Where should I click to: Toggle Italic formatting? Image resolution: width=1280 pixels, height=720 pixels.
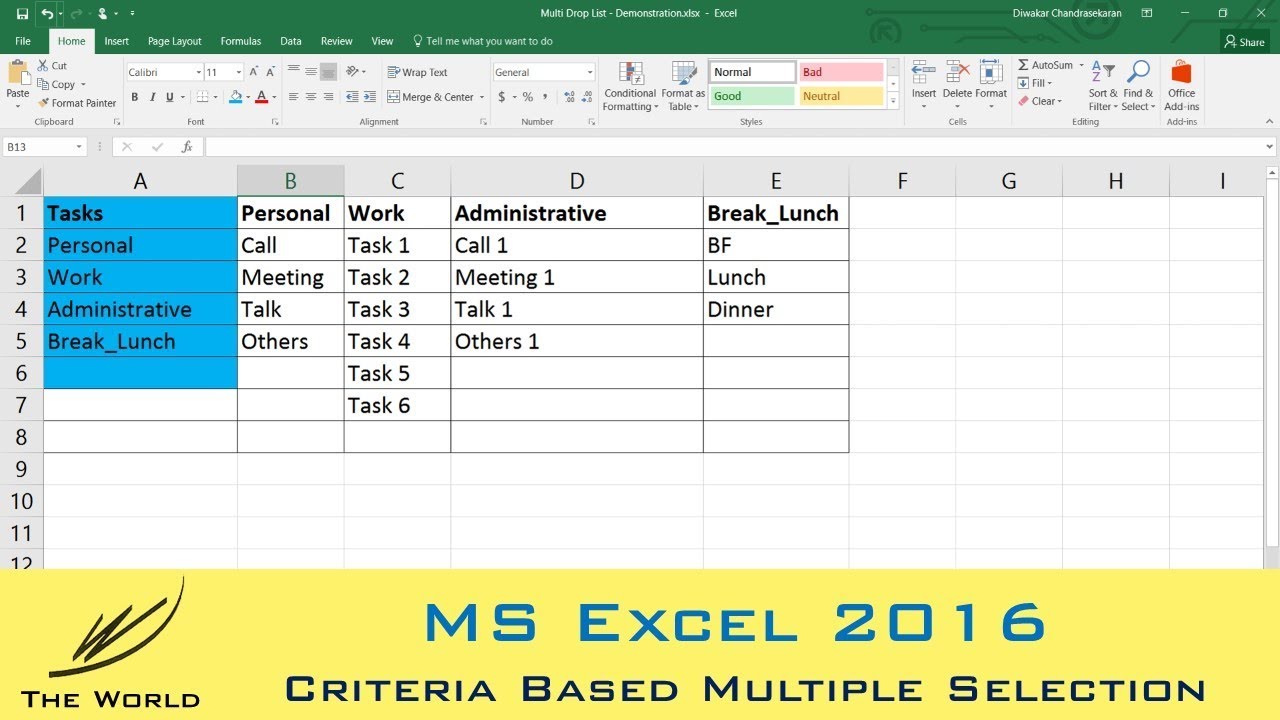coord(152,97)
